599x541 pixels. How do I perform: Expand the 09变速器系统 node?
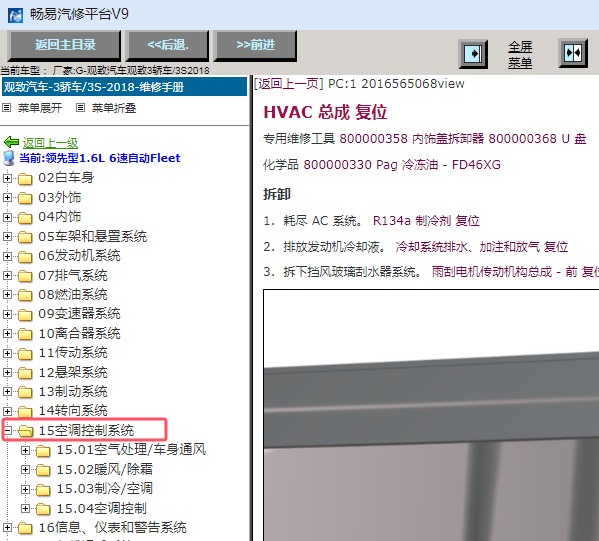7,314
